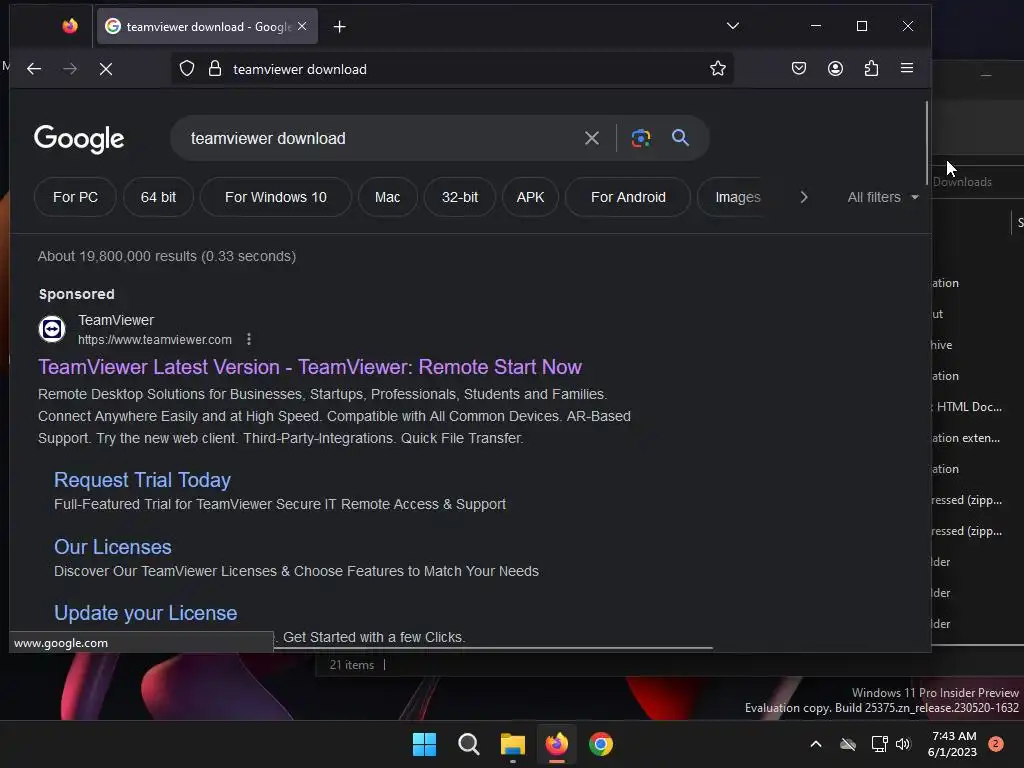Go back to the previous page in Firefox
Screen dimensions: 1024x768
click(x=34, y=69)
